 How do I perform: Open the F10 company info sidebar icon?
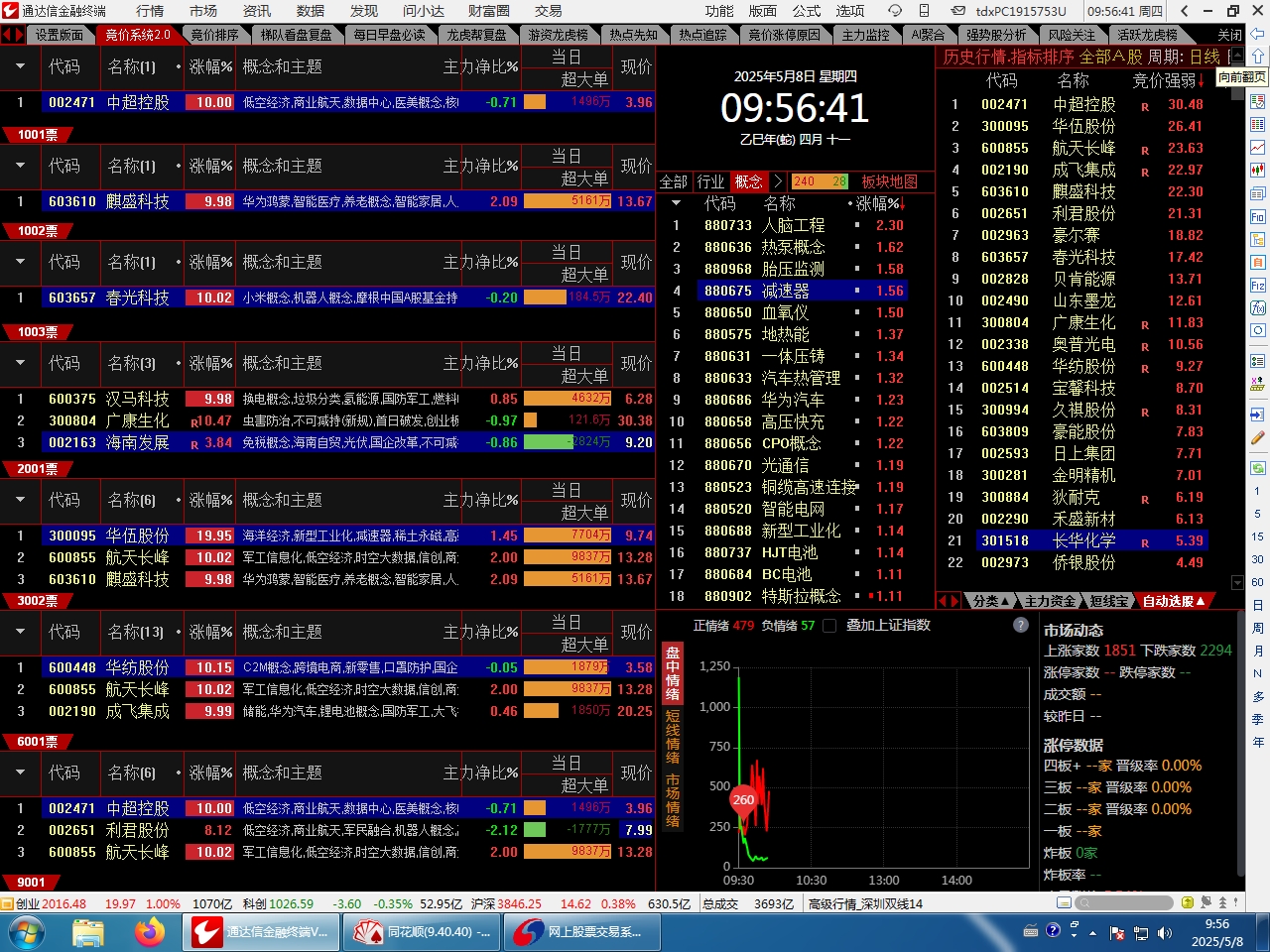pos(1258,216)
